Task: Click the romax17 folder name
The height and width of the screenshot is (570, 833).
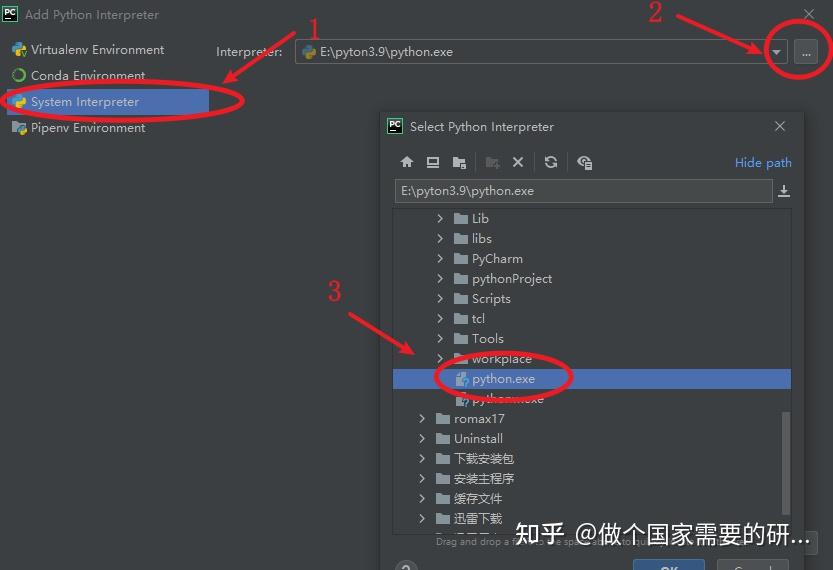Action: tap(479, 419)
